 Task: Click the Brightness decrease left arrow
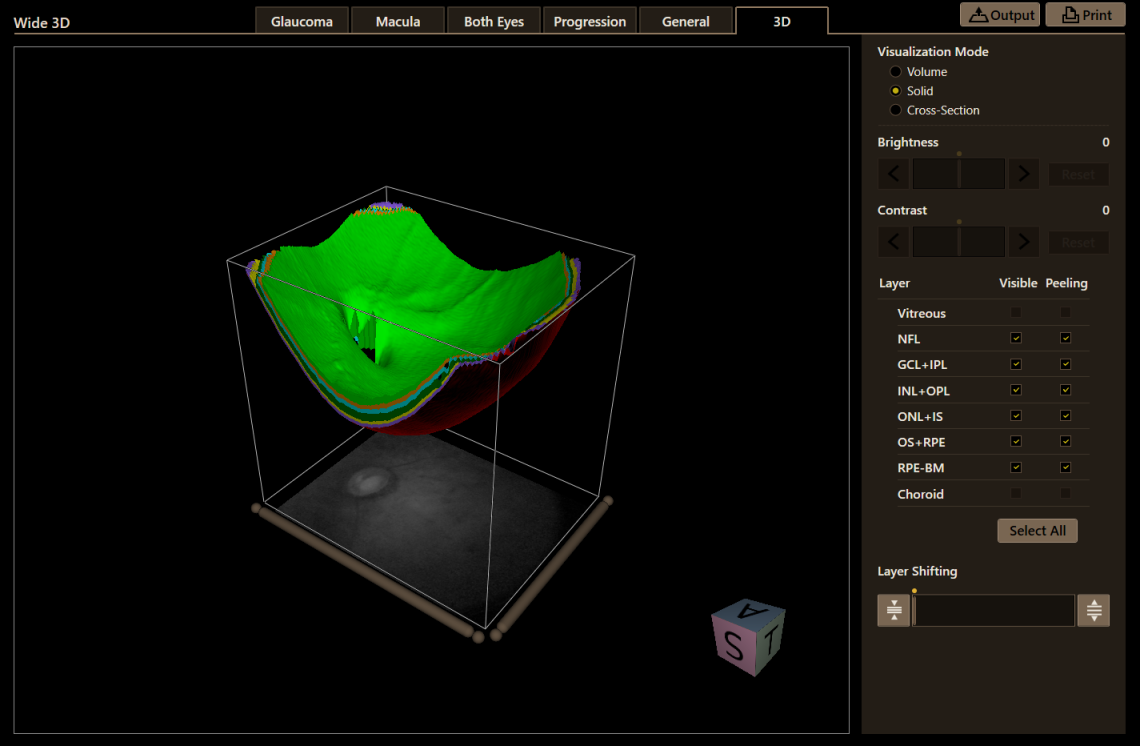[893, 174]
